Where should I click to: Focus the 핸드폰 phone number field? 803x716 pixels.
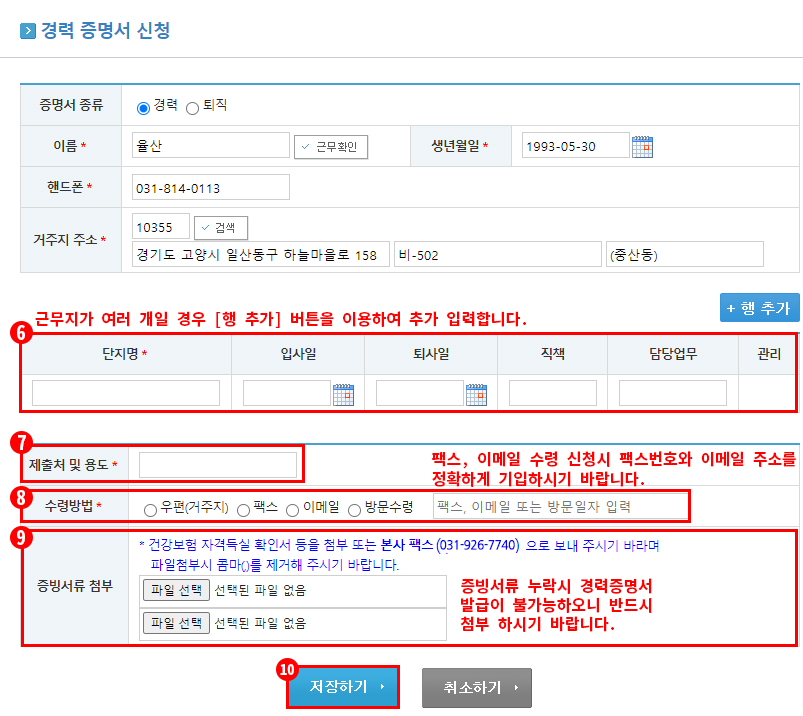click(210, 187)
